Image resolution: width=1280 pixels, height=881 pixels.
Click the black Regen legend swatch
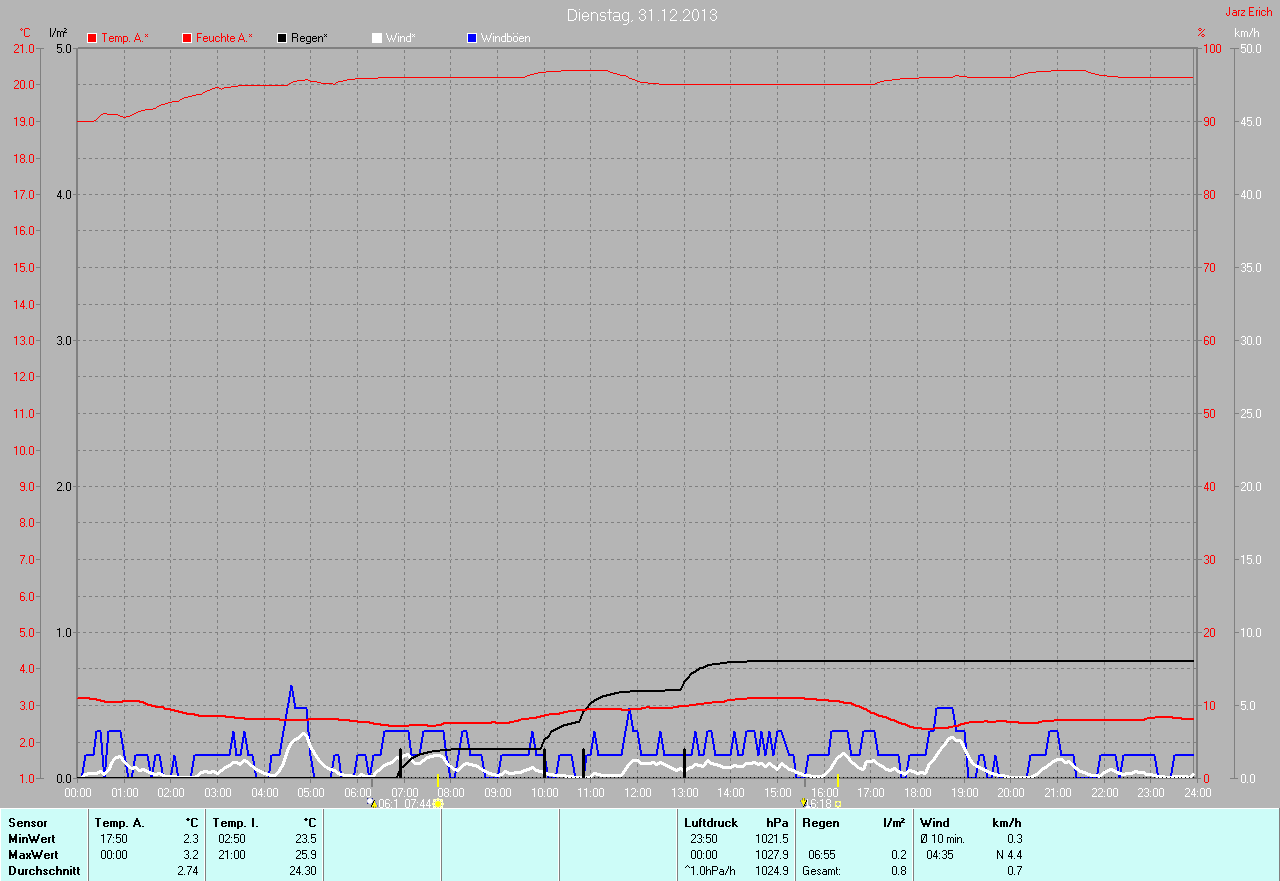tap(282, 38)
